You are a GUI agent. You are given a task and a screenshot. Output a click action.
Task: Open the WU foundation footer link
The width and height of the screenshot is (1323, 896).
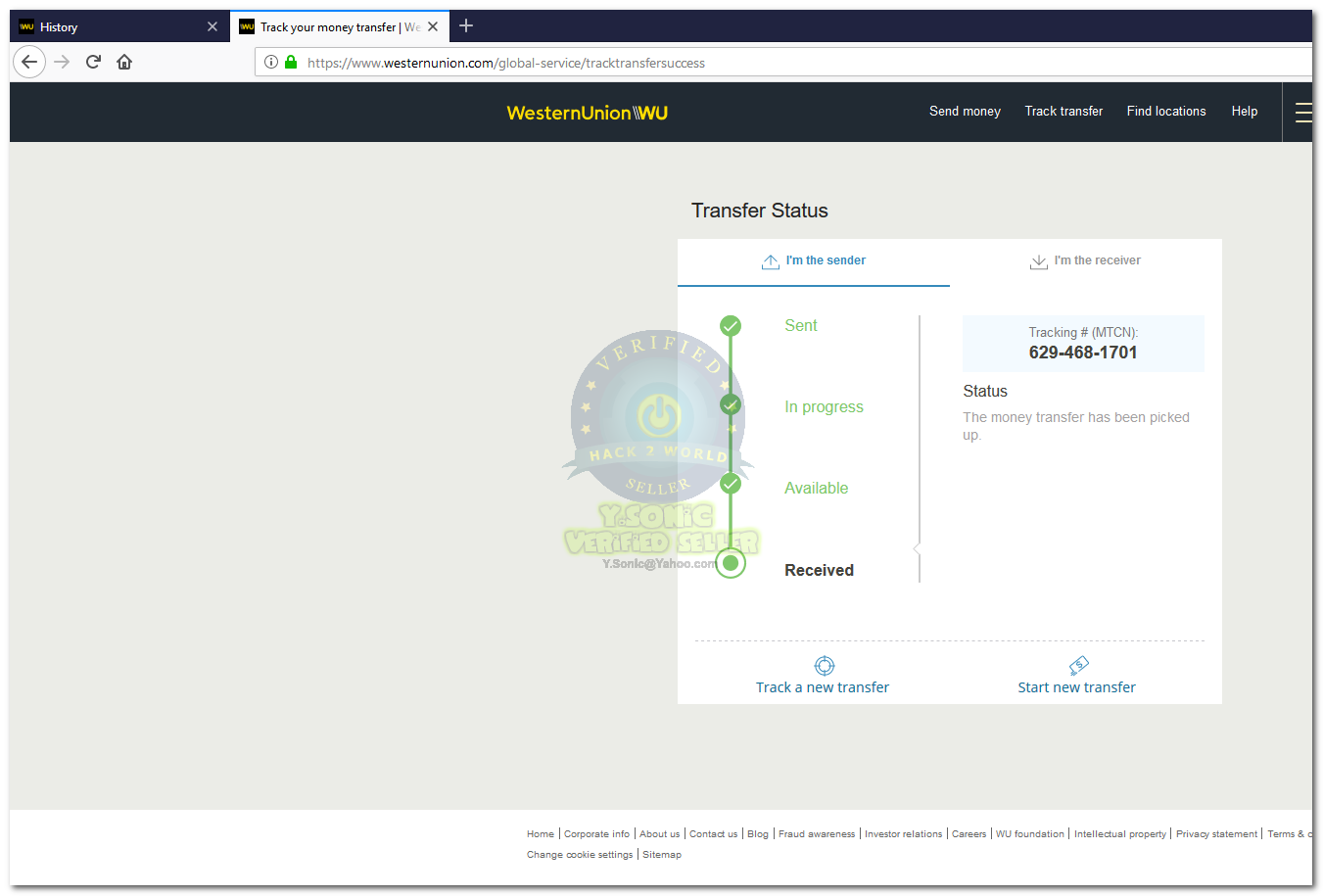pyautogui.click(x=1030, y=834)
